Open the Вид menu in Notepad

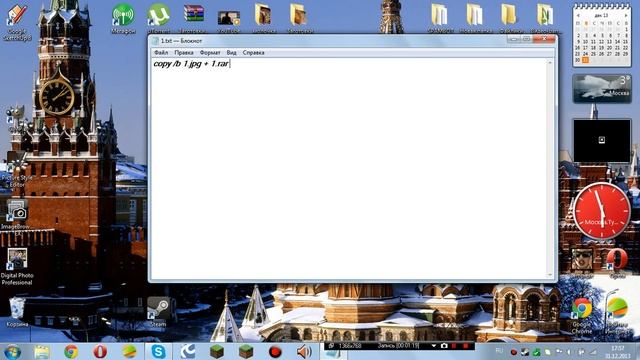tap(231, 53)
